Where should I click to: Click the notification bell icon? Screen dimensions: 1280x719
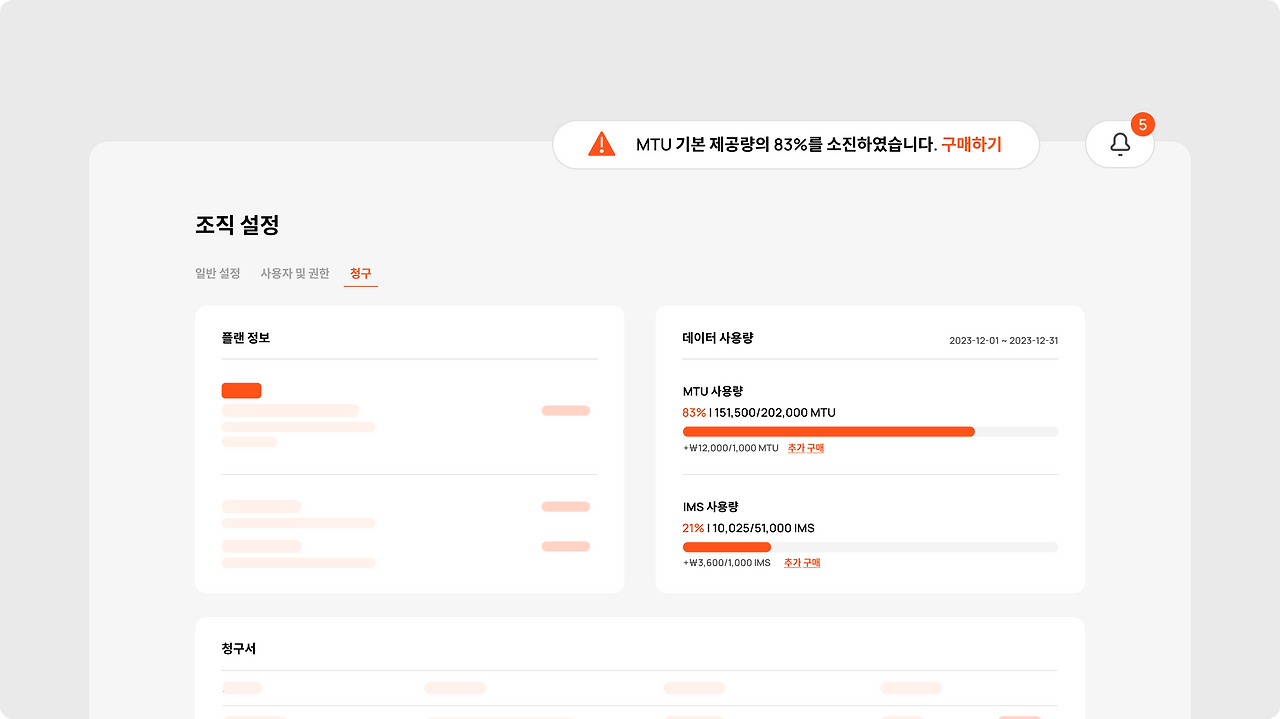click(x=1119, y=143)
